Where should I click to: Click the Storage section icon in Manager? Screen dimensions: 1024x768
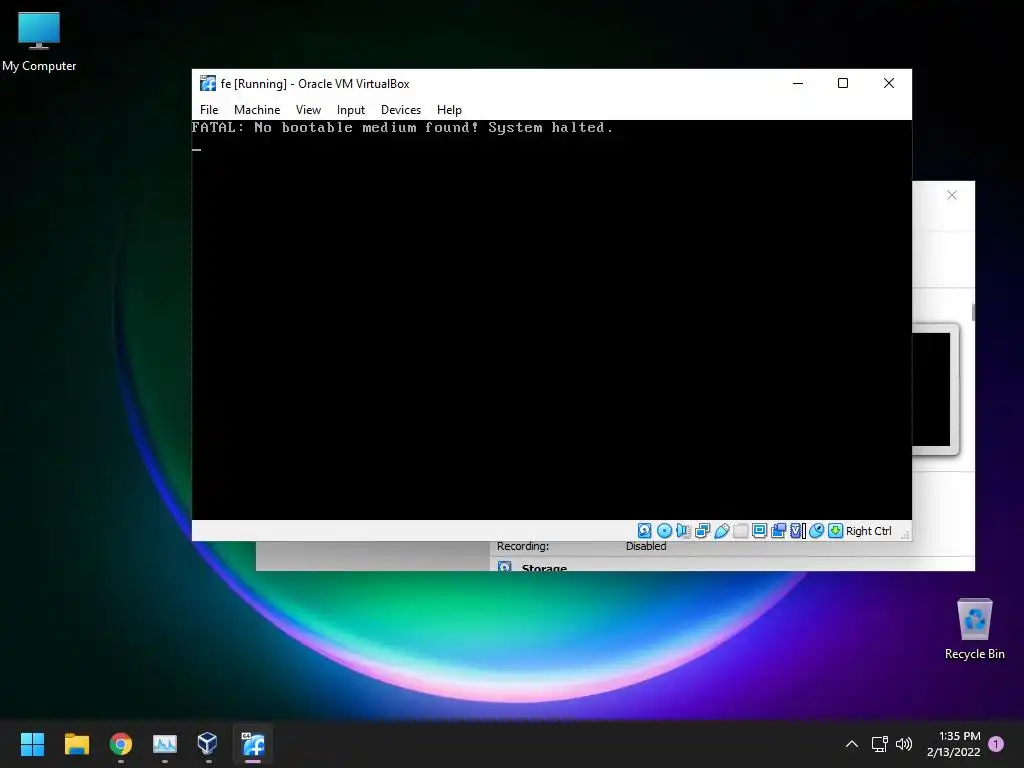pyautogui.click(x=505, y=567)
